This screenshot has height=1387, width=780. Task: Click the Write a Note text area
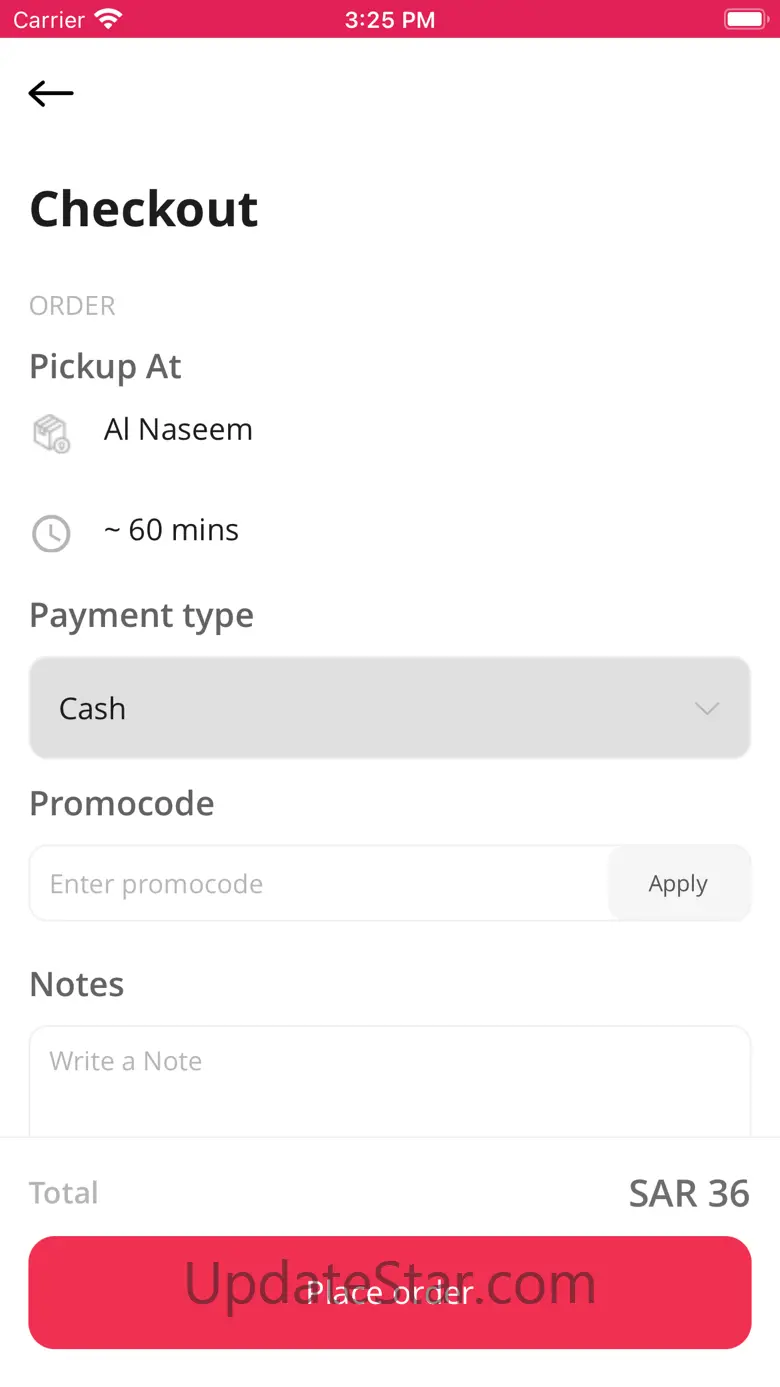[x=390, y=1080]
